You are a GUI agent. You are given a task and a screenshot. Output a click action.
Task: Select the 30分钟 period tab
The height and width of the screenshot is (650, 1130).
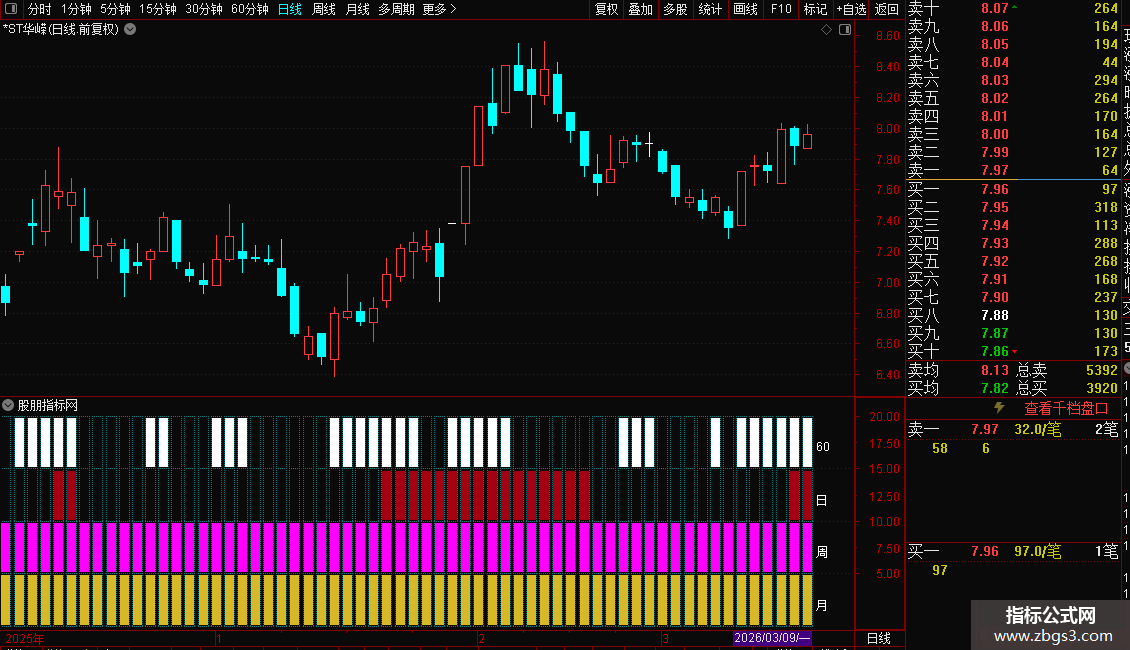tap(204, 9)
